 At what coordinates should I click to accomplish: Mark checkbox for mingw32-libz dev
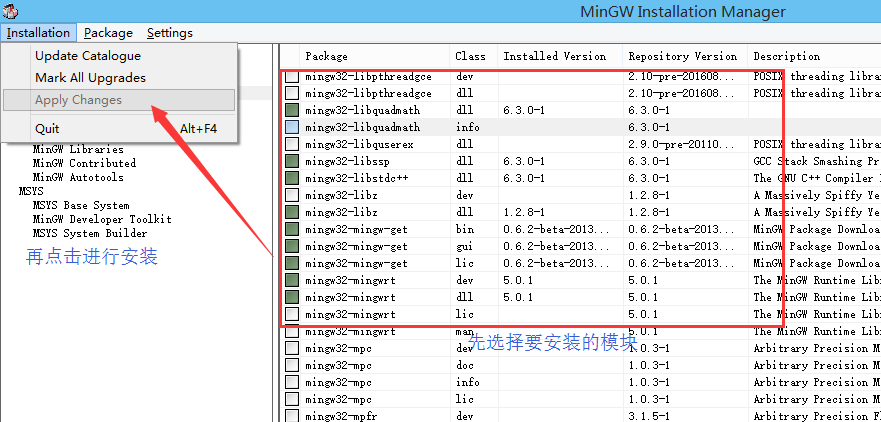pyautogui.click(x=292, y=196)
